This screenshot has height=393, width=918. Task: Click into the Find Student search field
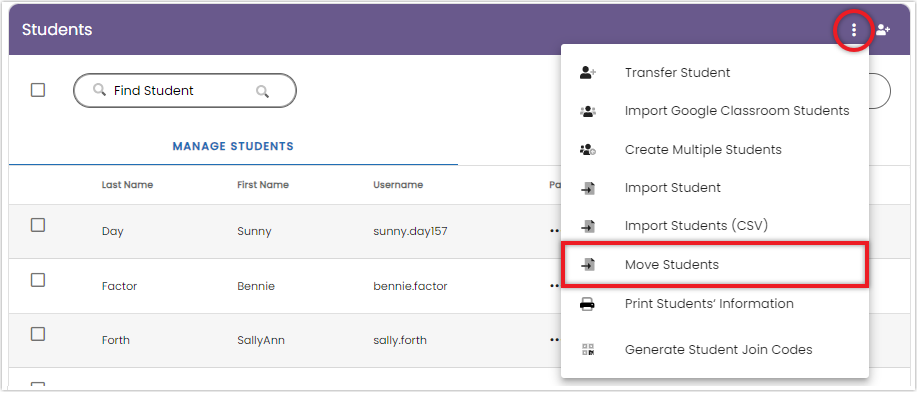[184, 91]
